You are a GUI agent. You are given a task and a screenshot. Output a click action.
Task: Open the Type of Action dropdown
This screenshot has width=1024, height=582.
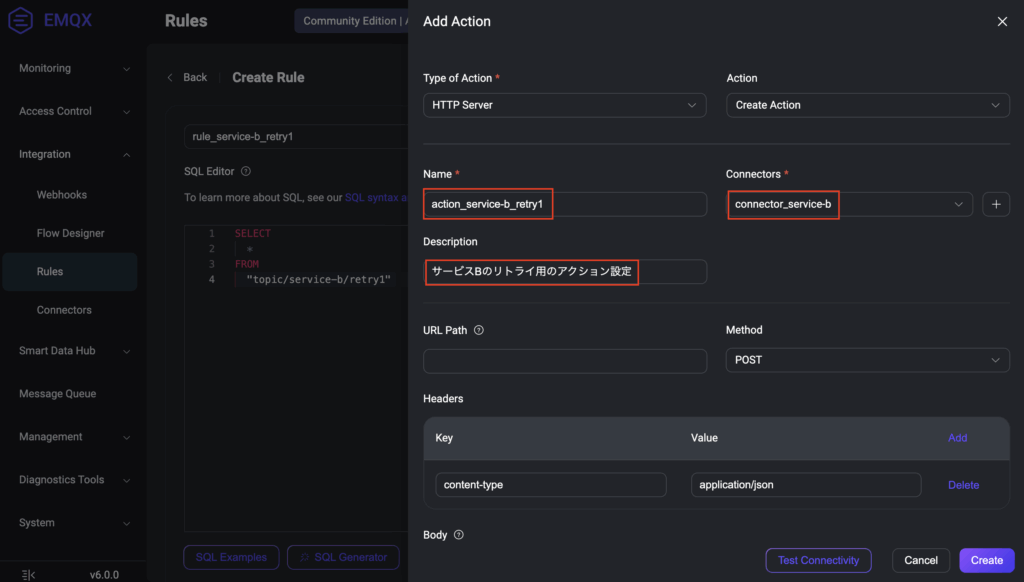pyautogui.click(x=565, y=105)
